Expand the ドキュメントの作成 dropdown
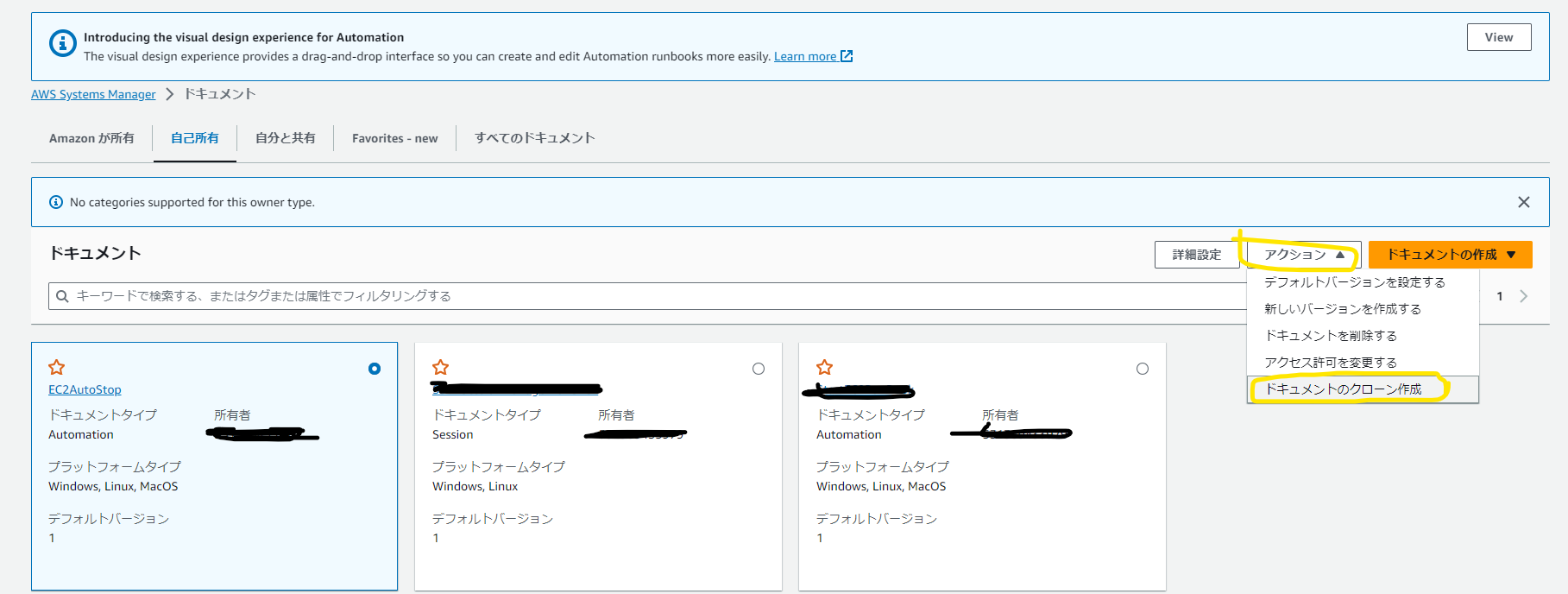This screenshot has width=1568, height=594. 1451,255
